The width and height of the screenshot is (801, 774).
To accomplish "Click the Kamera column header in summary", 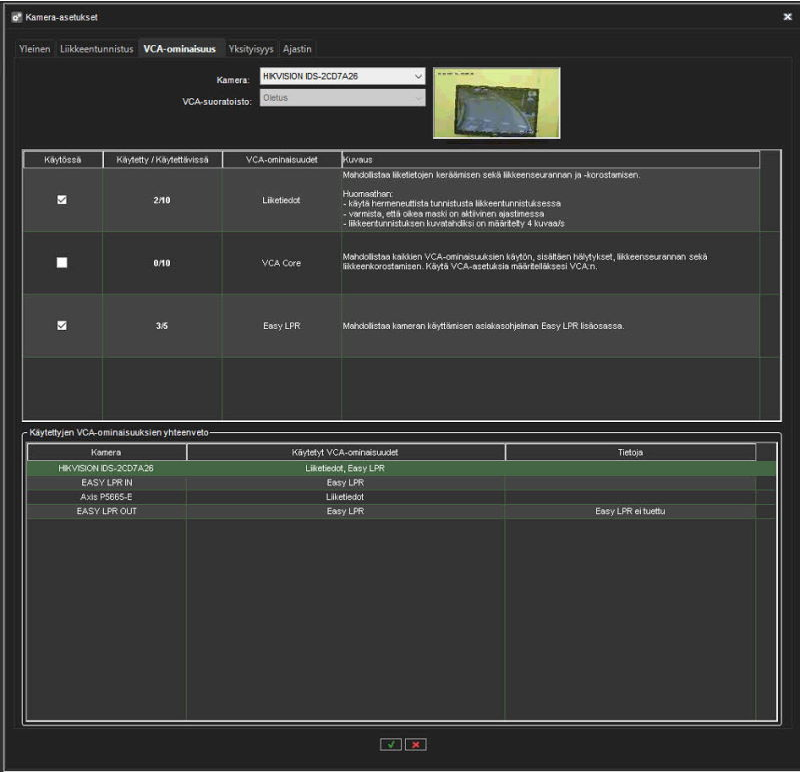I will pyautogui.click(x=106, y=453).
